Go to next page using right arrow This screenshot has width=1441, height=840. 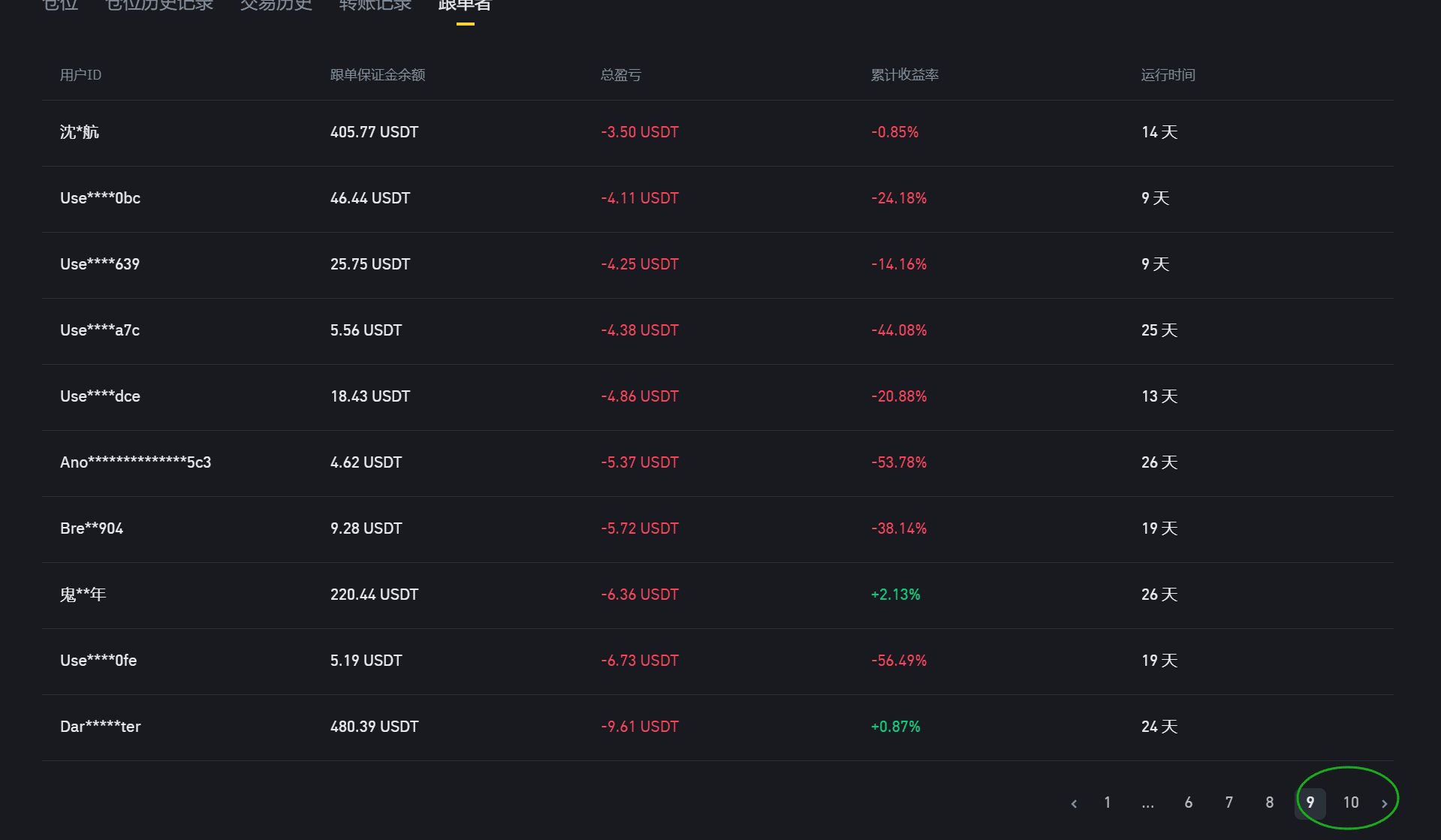(1385, 803)
